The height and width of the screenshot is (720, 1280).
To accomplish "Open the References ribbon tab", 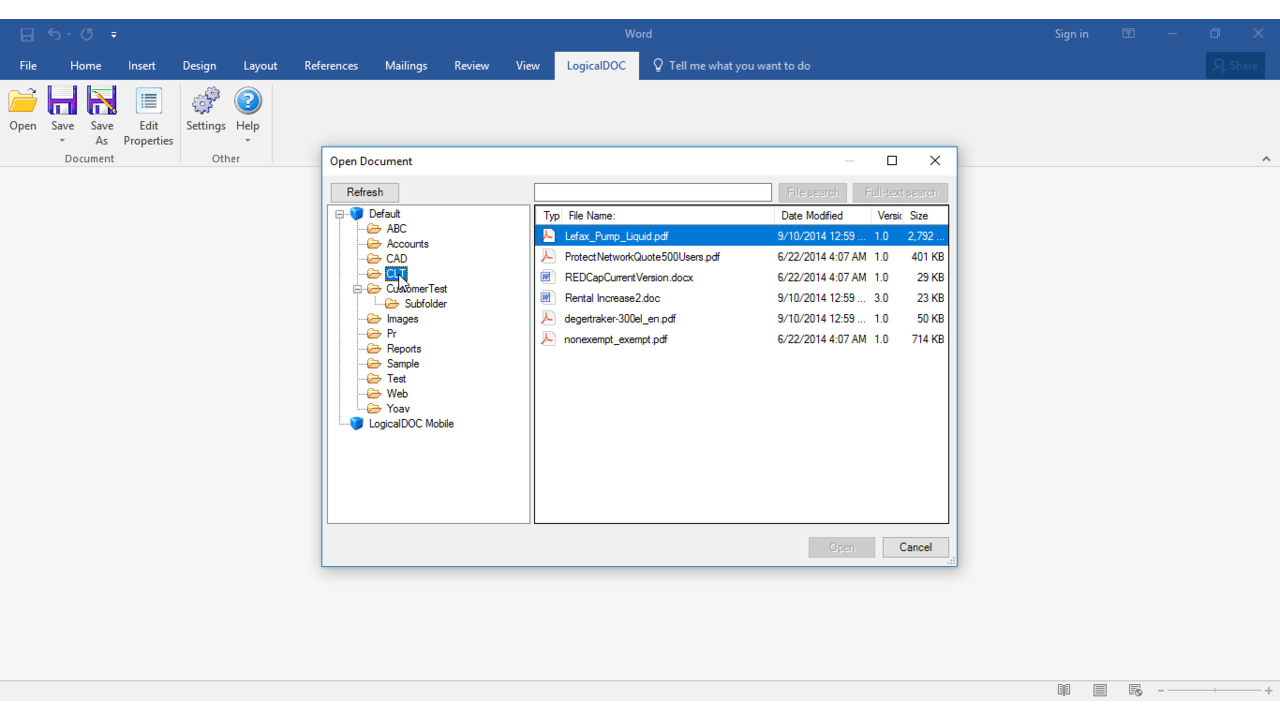I will 331,66.
